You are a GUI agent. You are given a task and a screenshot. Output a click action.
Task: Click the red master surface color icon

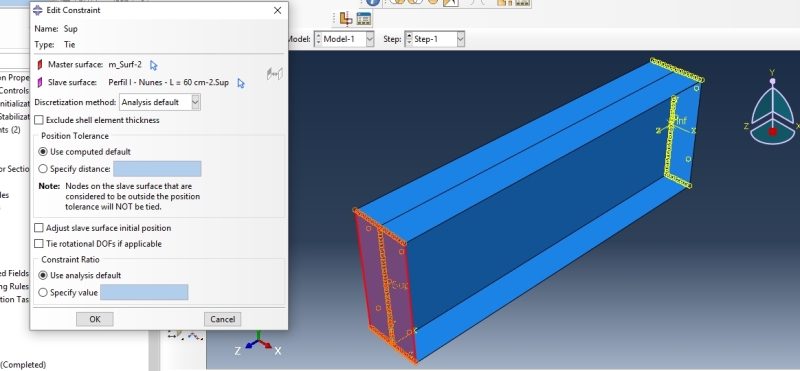click(x=40, y=65)
